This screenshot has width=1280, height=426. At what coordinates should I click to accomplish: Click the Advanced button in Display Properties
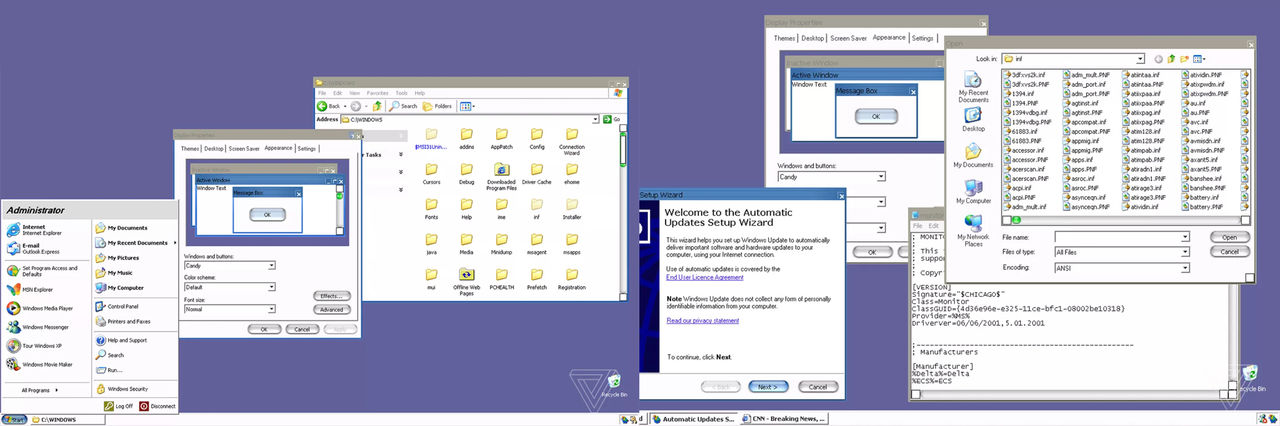[x=331, y=310]
